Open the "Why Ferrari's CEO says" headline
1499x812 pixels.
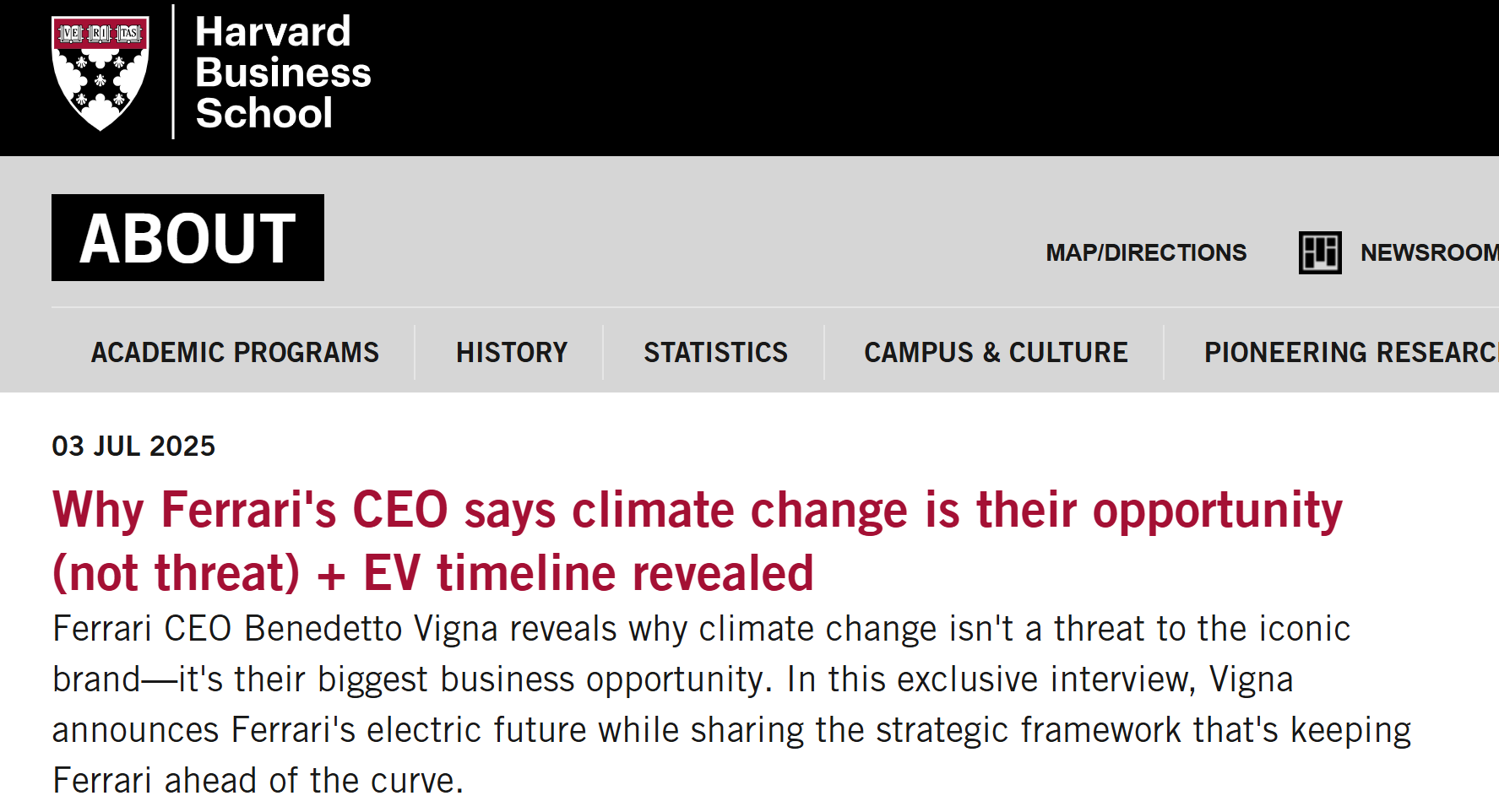[x=249, y=511]
